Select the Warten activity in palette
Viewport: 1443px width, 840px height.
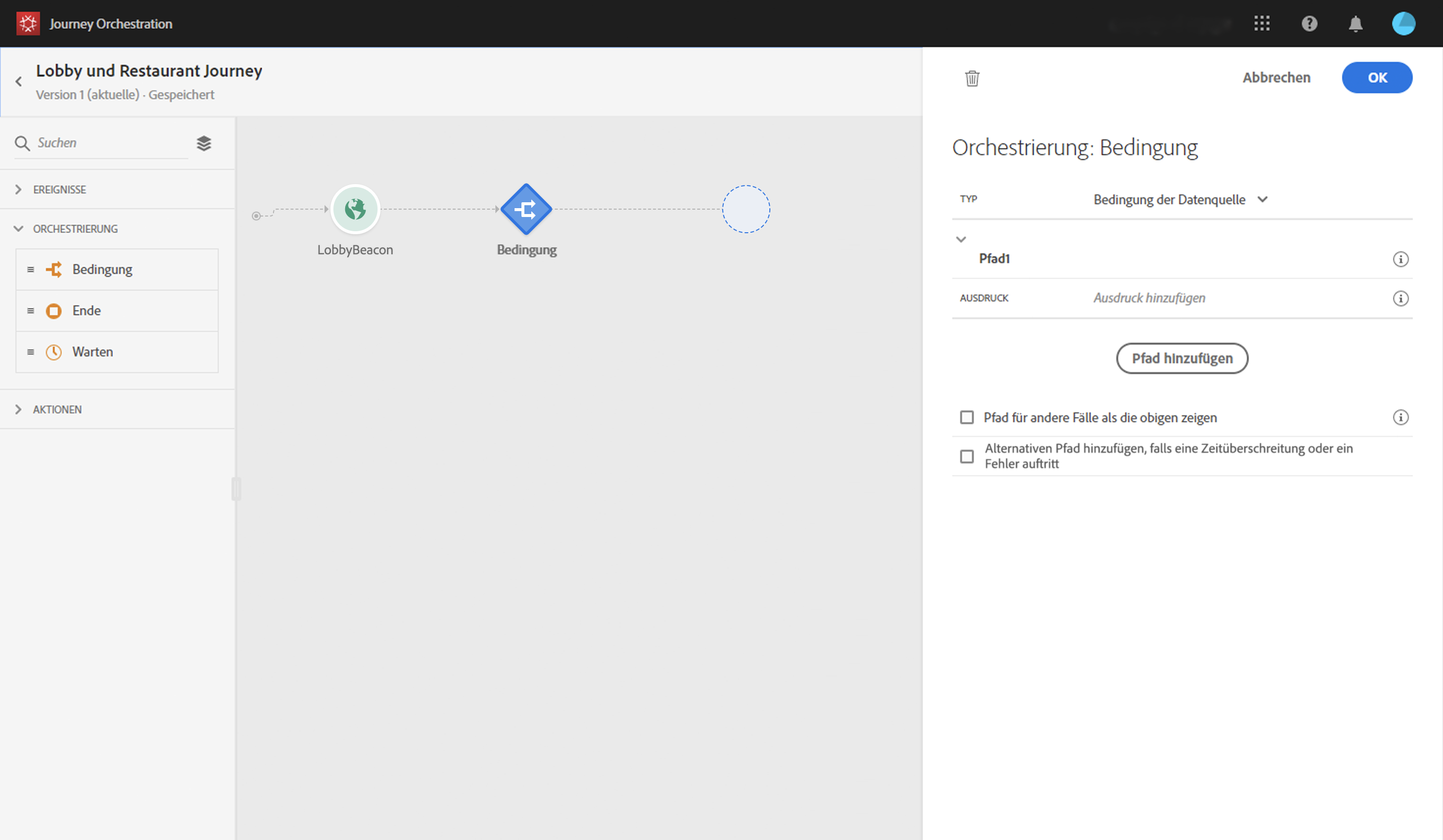pos(93,352)
